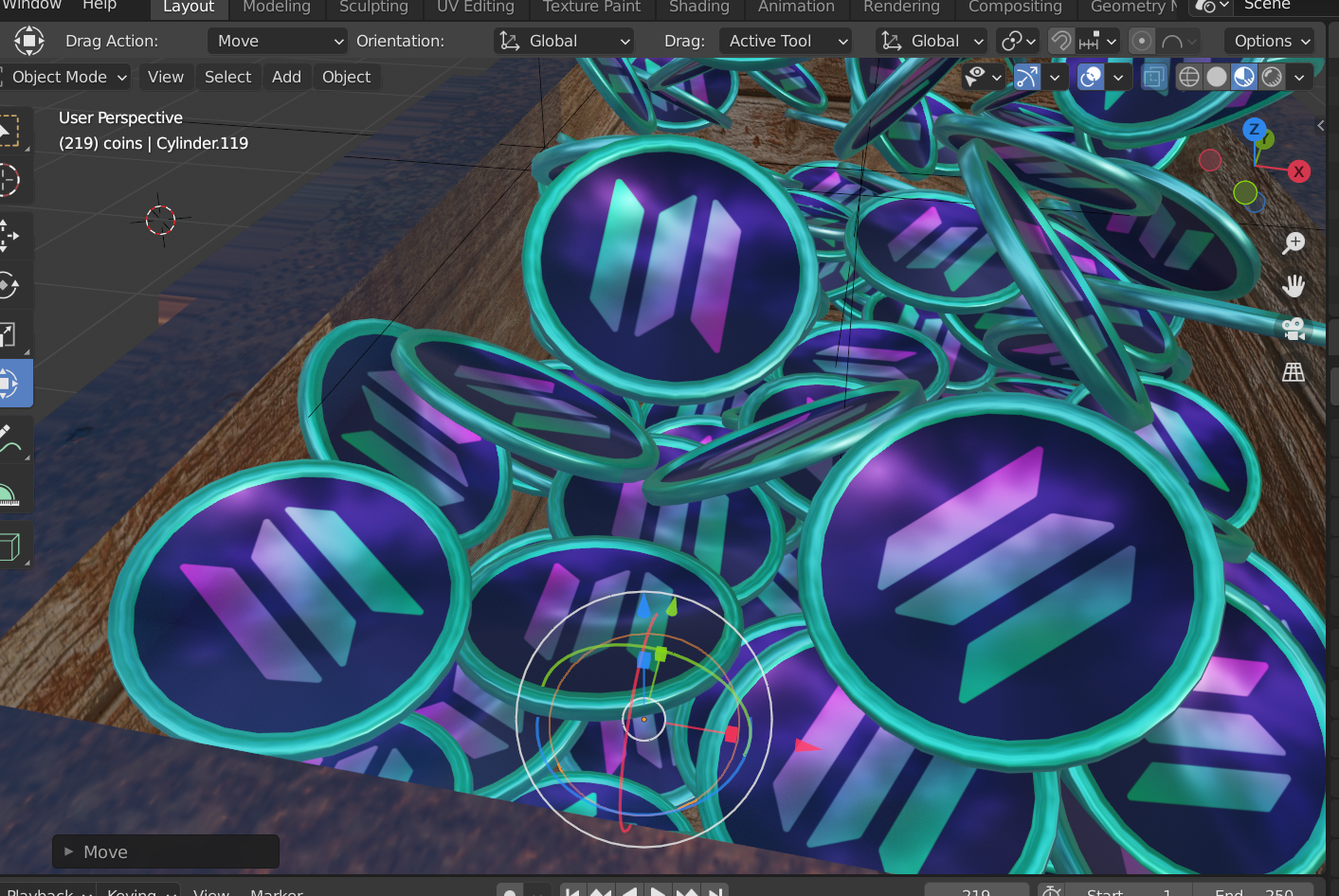Viewport: 1339px width, 896px height.
Task: Expand the sidebar with right-edge arrow
Action: click(x=1320, y=125)
